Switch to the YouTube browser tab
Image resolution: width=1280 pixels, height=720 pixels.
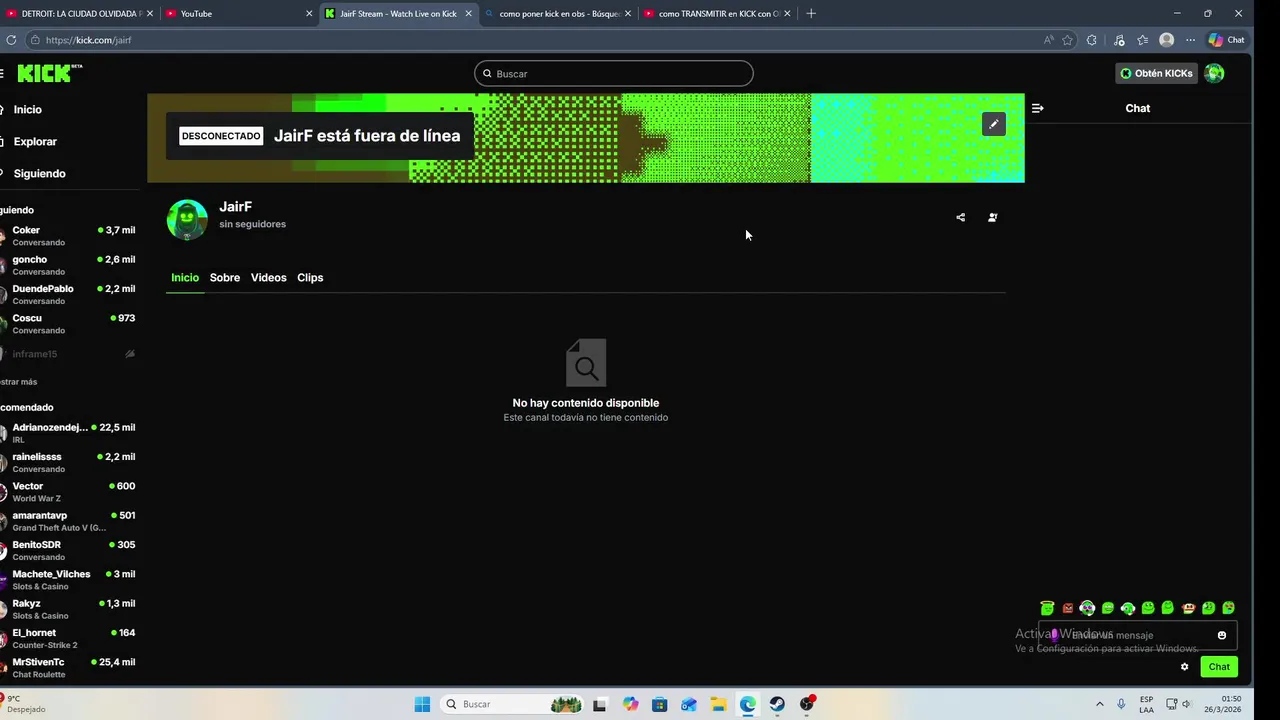click(240, 14)
